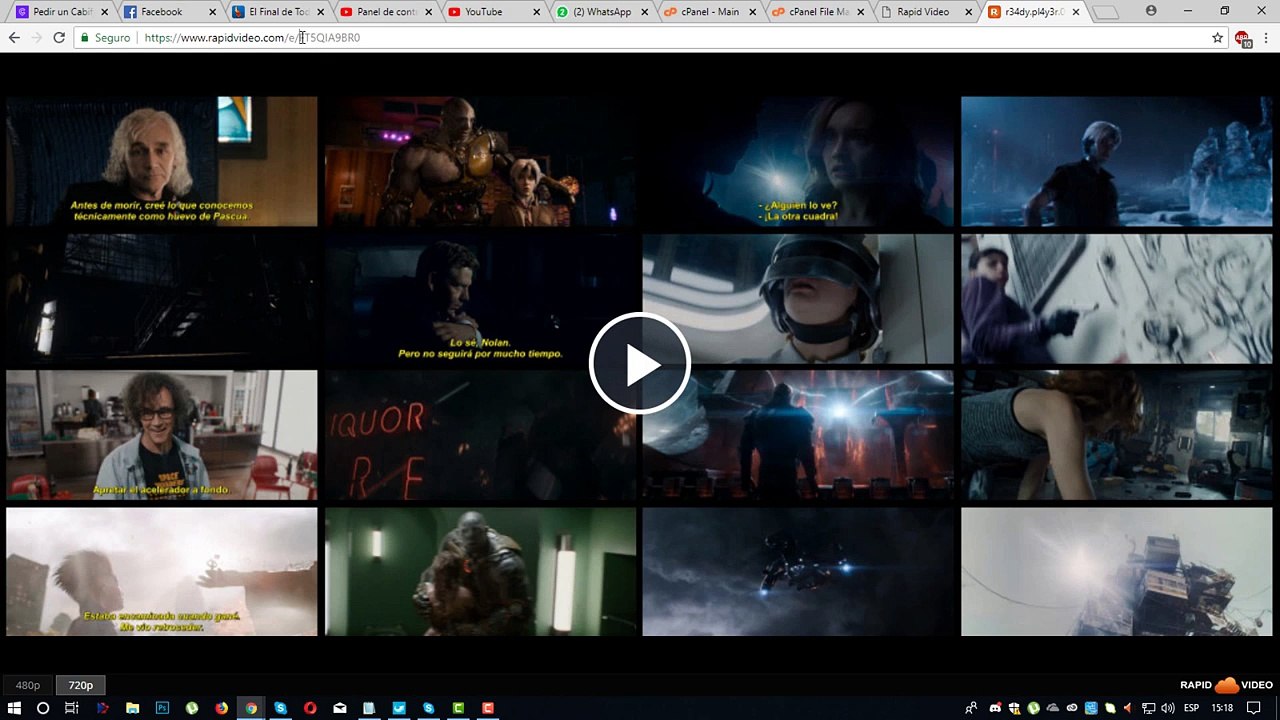Open the OneDrive cloud tray icon
This screenshot has height=720, width=1280.
1052,708
